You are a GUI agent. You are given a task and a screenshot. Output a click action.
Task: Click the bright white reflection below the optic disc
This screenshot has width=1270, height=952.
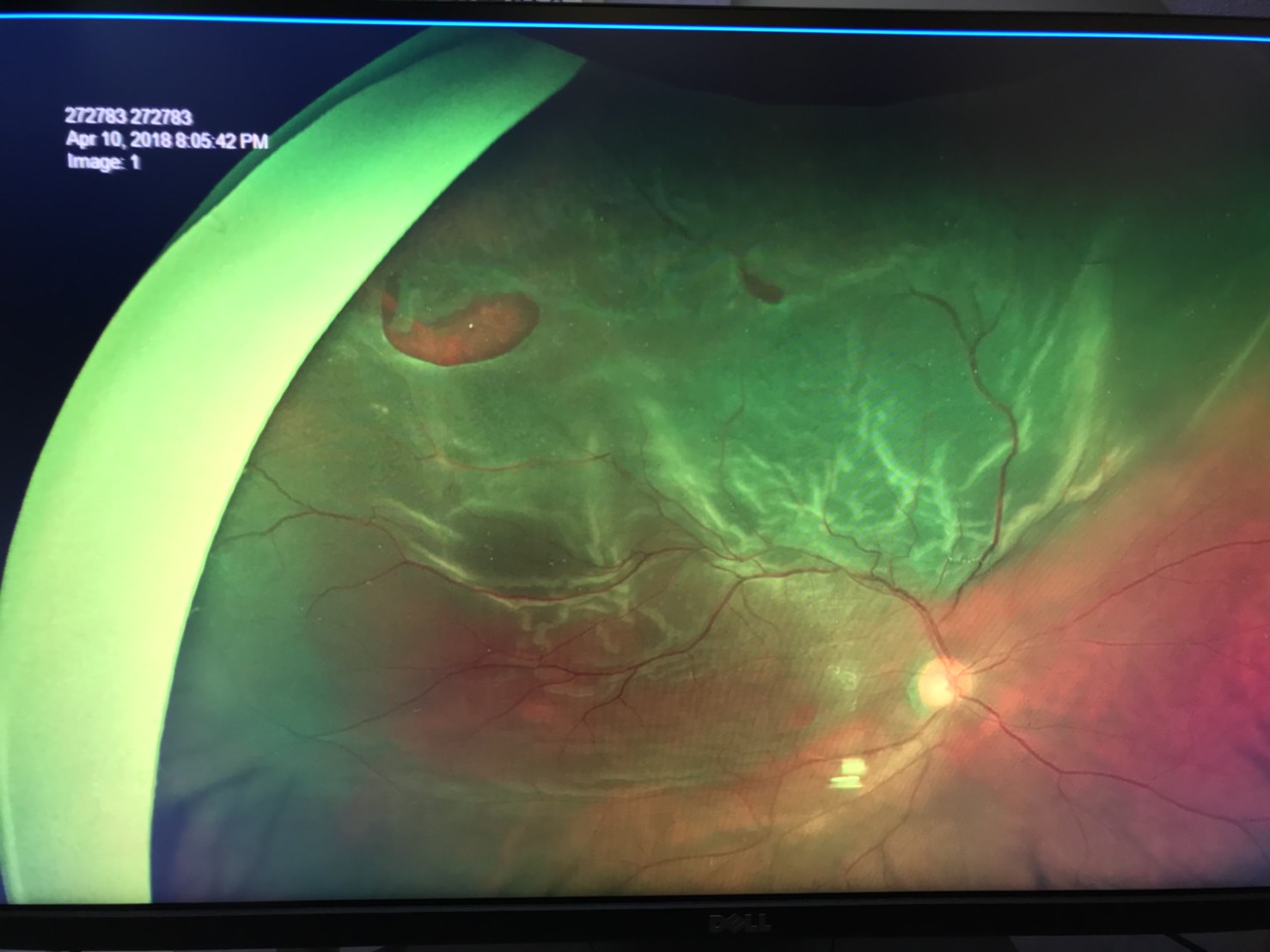(850, 772)
